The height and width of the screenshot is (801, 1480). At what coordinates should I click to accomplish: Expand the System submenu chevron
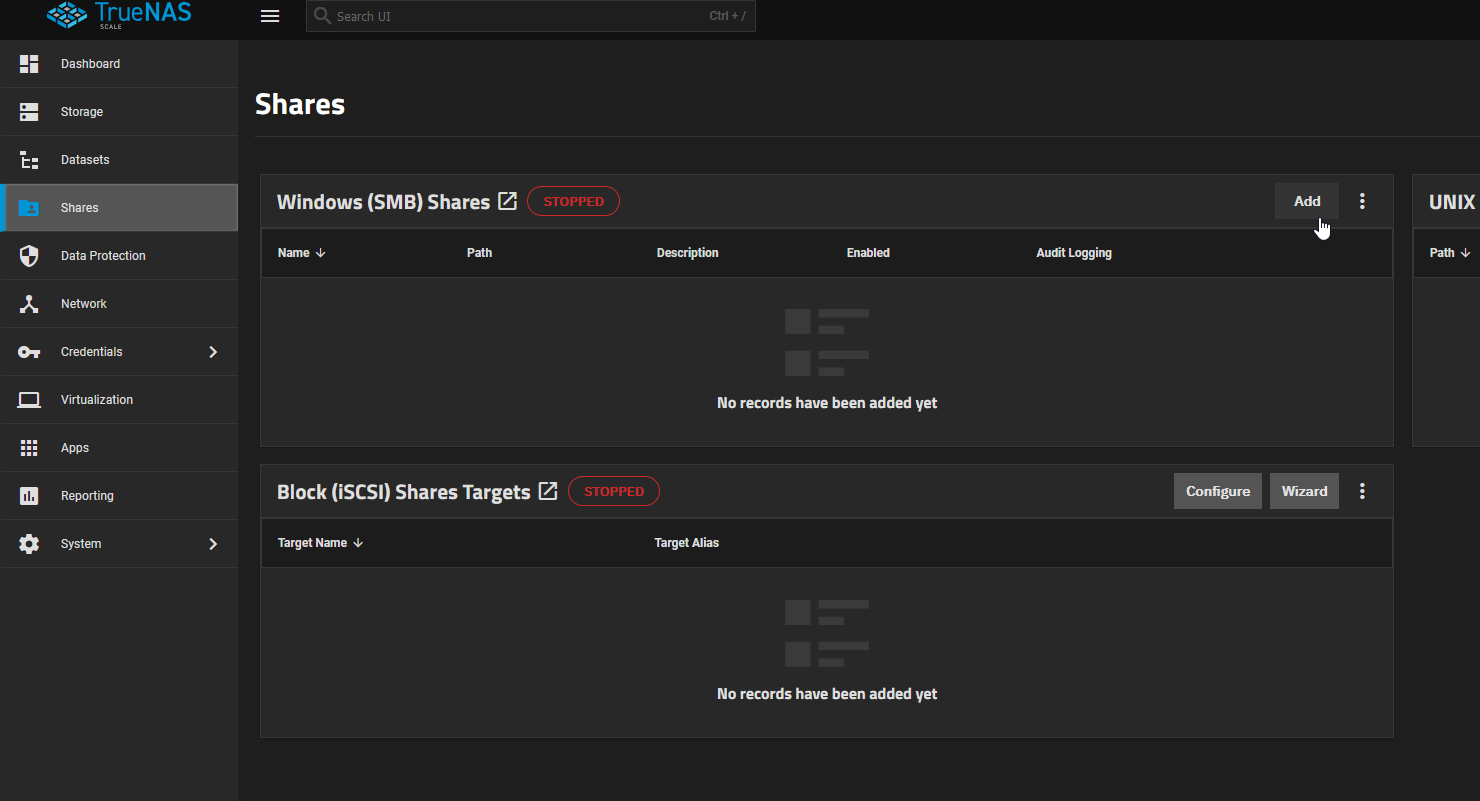pyautogui.click(x=212, y=543)
